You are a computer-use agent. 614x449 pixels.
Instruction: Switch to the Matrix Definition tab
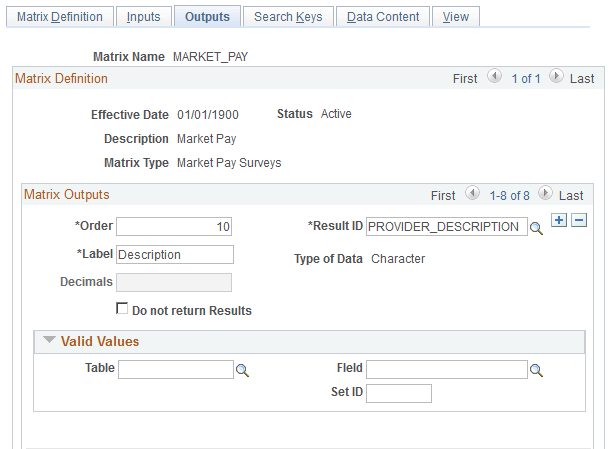point(60,17)
